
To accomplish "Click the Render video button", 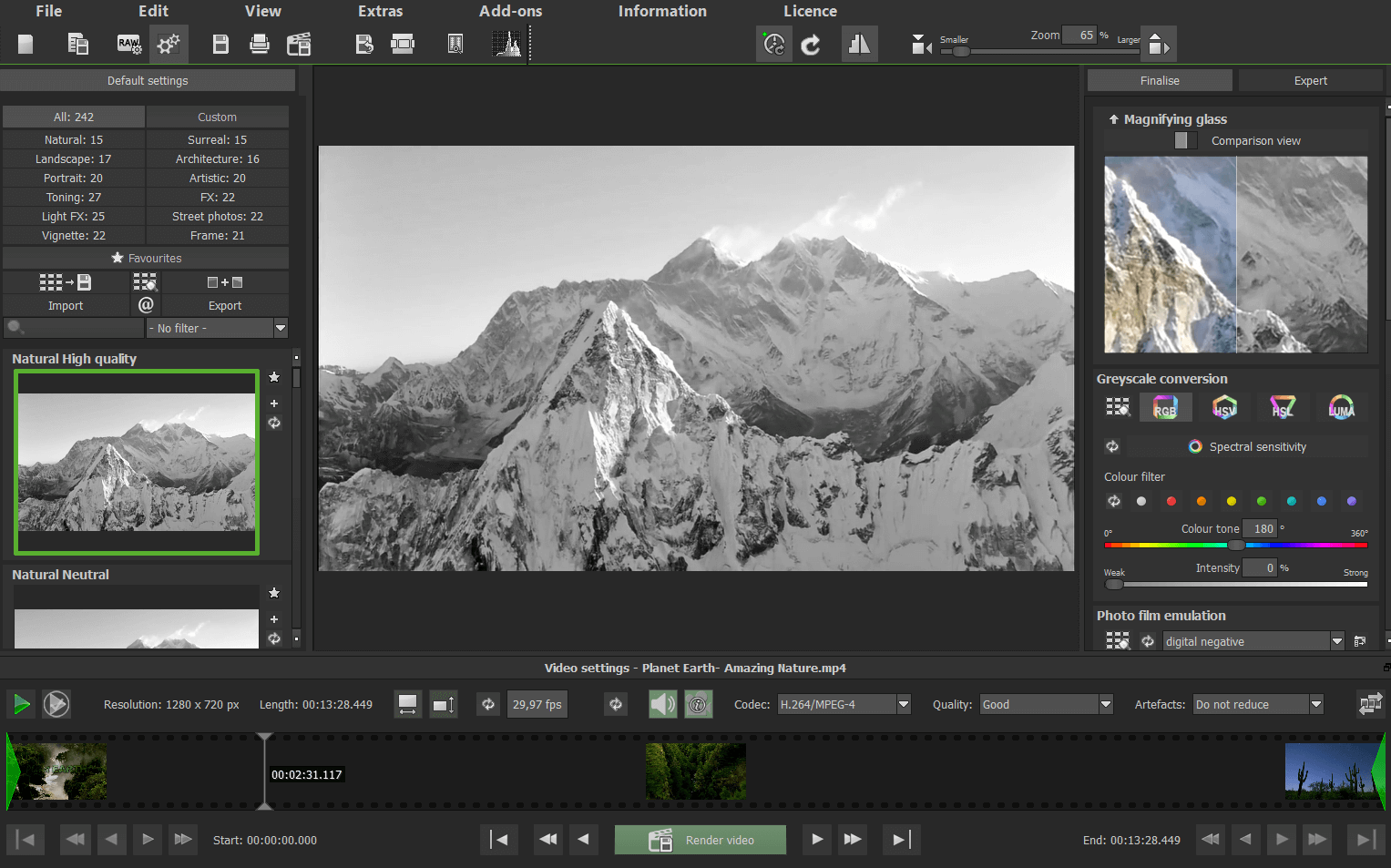I will [701, 840].
